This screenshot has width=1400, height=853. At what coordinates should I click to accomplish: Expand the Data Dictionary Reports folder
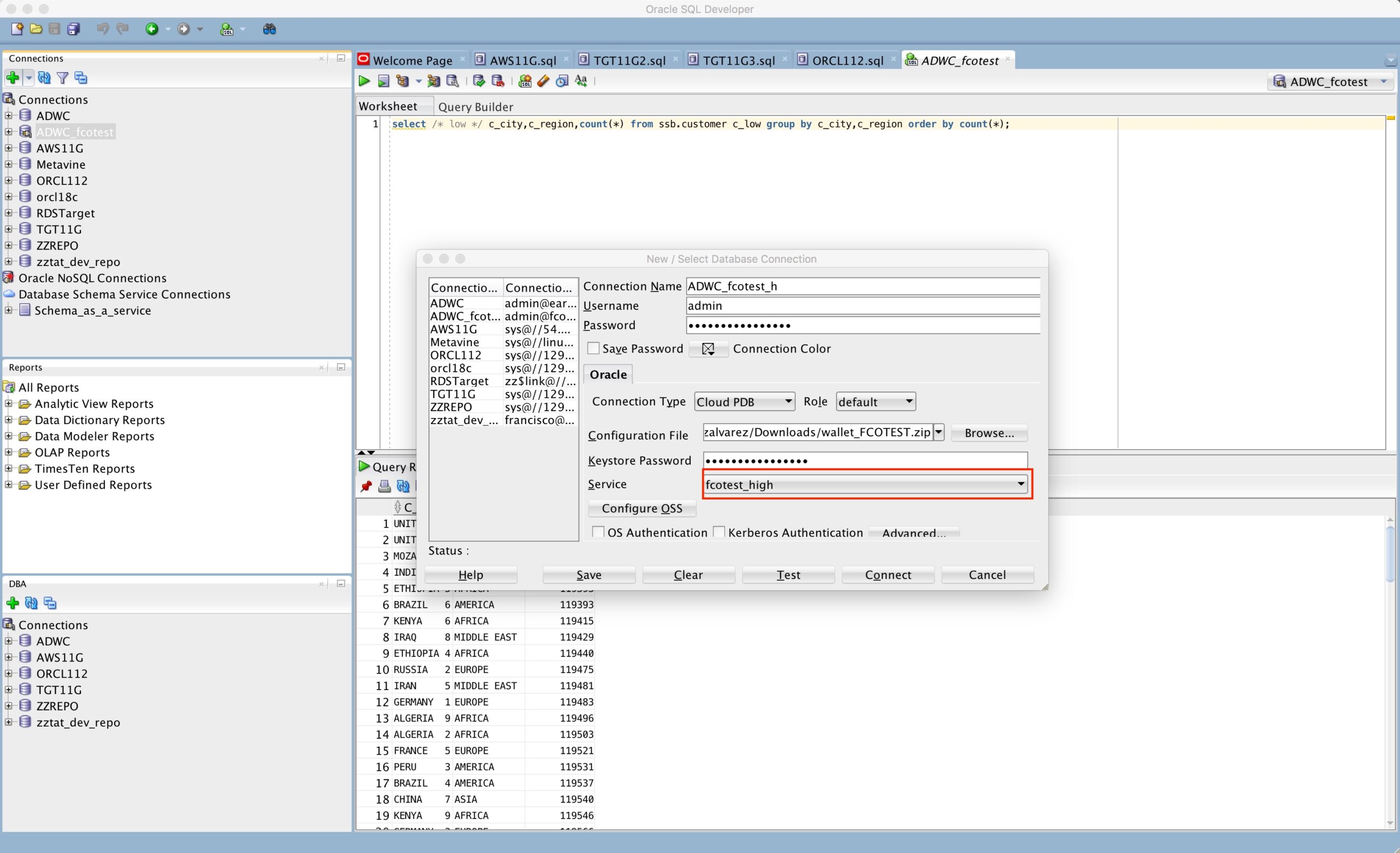9,420
